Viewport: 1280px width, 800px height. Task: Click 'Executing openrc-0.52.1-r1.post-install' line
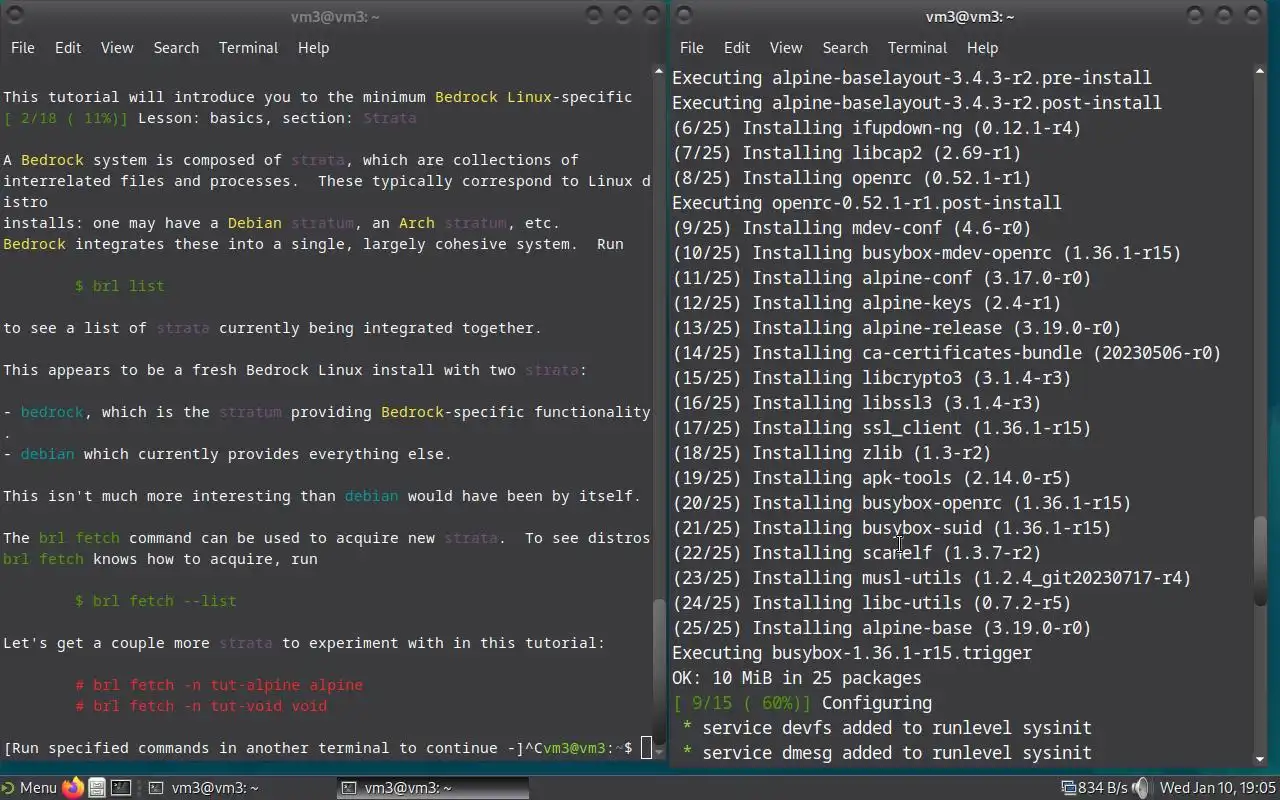click(x=867, y=203)
